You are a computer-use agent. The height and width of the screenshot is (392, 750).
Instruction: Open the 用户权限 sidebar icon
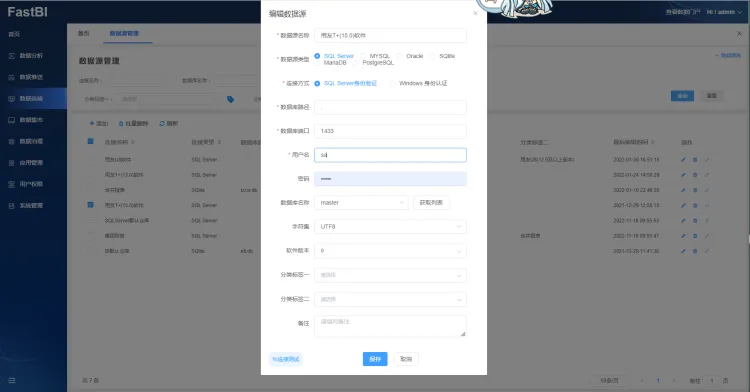(x=11, y=184)
